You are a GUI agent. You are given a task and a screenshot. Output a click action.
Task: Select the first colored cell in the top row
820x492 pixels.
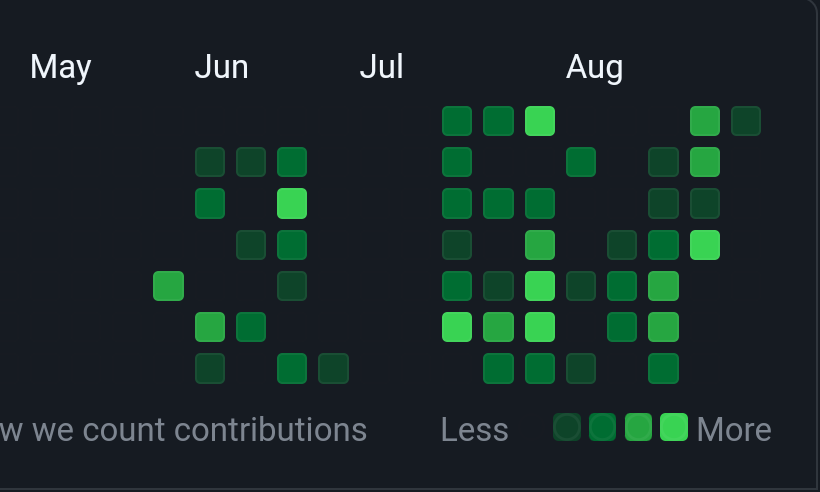457,121
